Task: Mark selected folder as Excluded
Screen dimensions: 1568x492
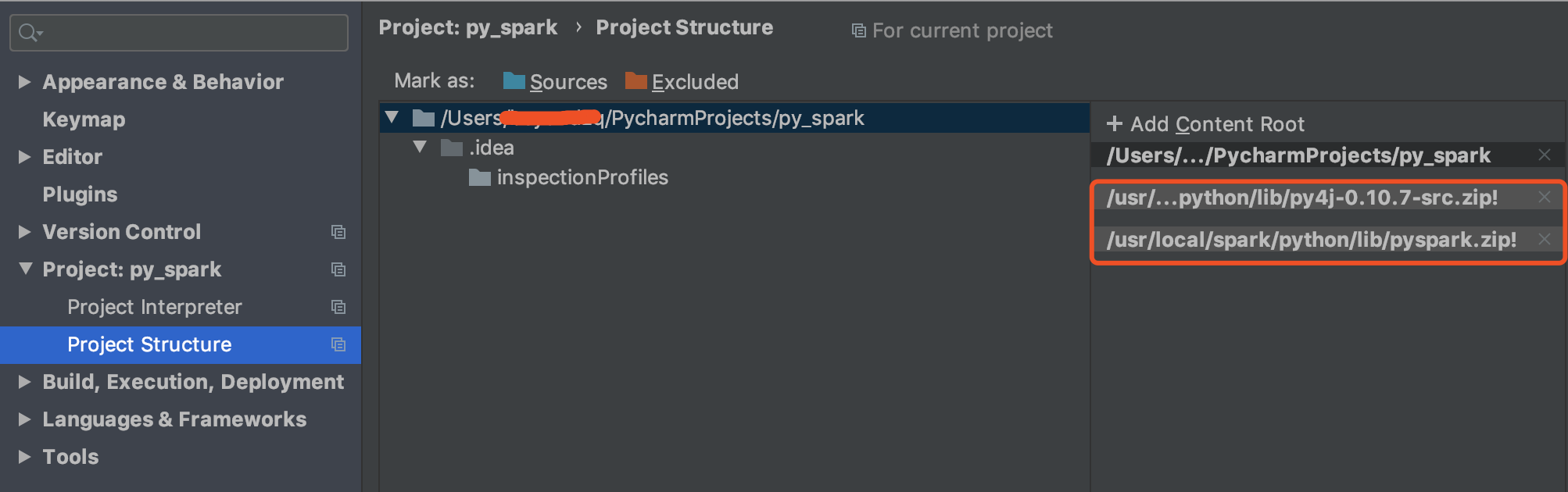Action: [x=694, y=82]
